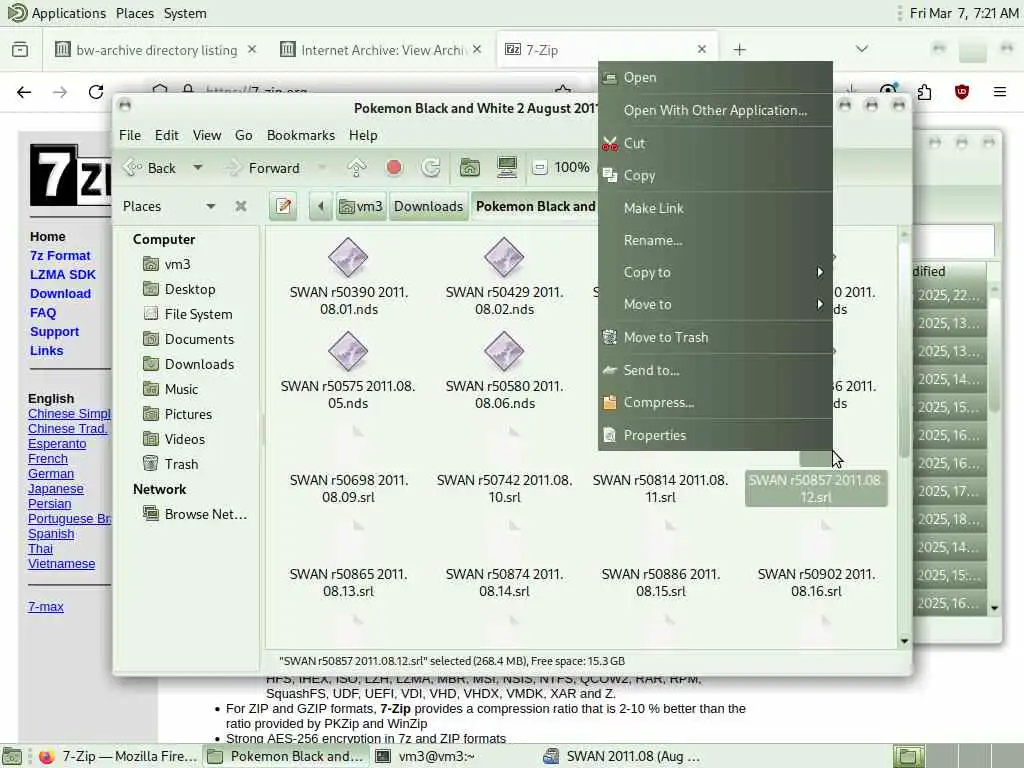Open the file manager Bookmarks menu
The width and height of the screenshot is (1024, 768).
click(300, 135)
